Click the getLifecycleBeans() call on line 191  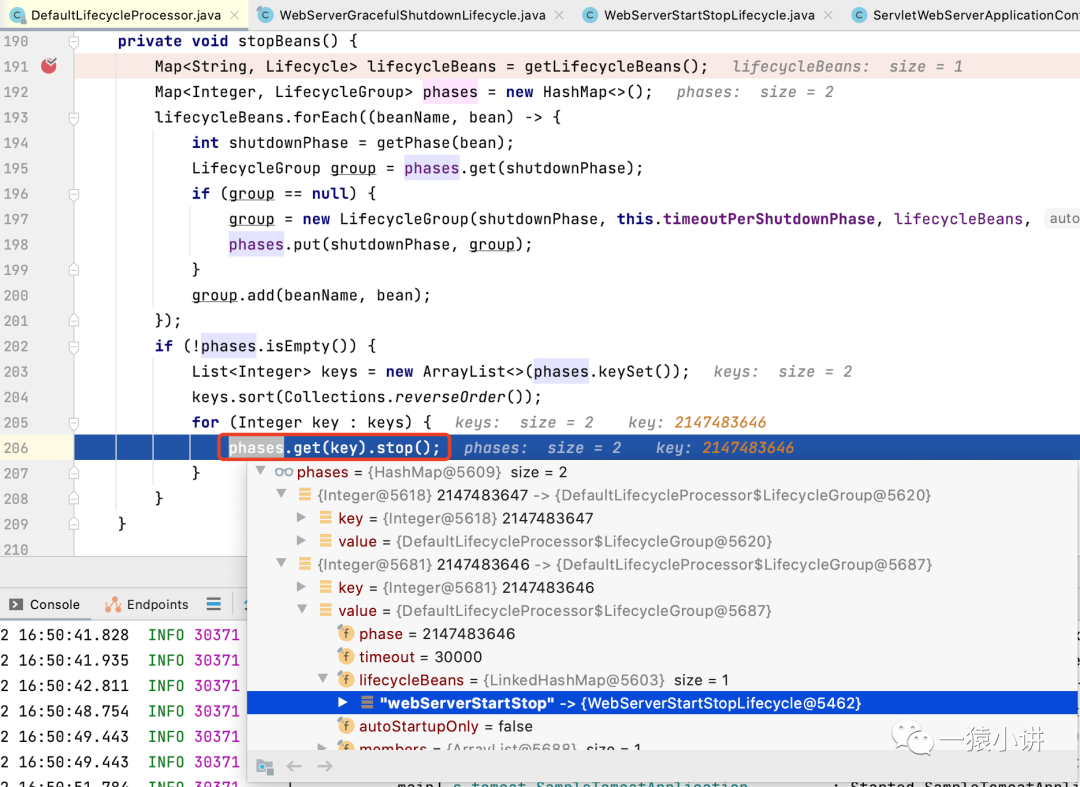point(612,67)
